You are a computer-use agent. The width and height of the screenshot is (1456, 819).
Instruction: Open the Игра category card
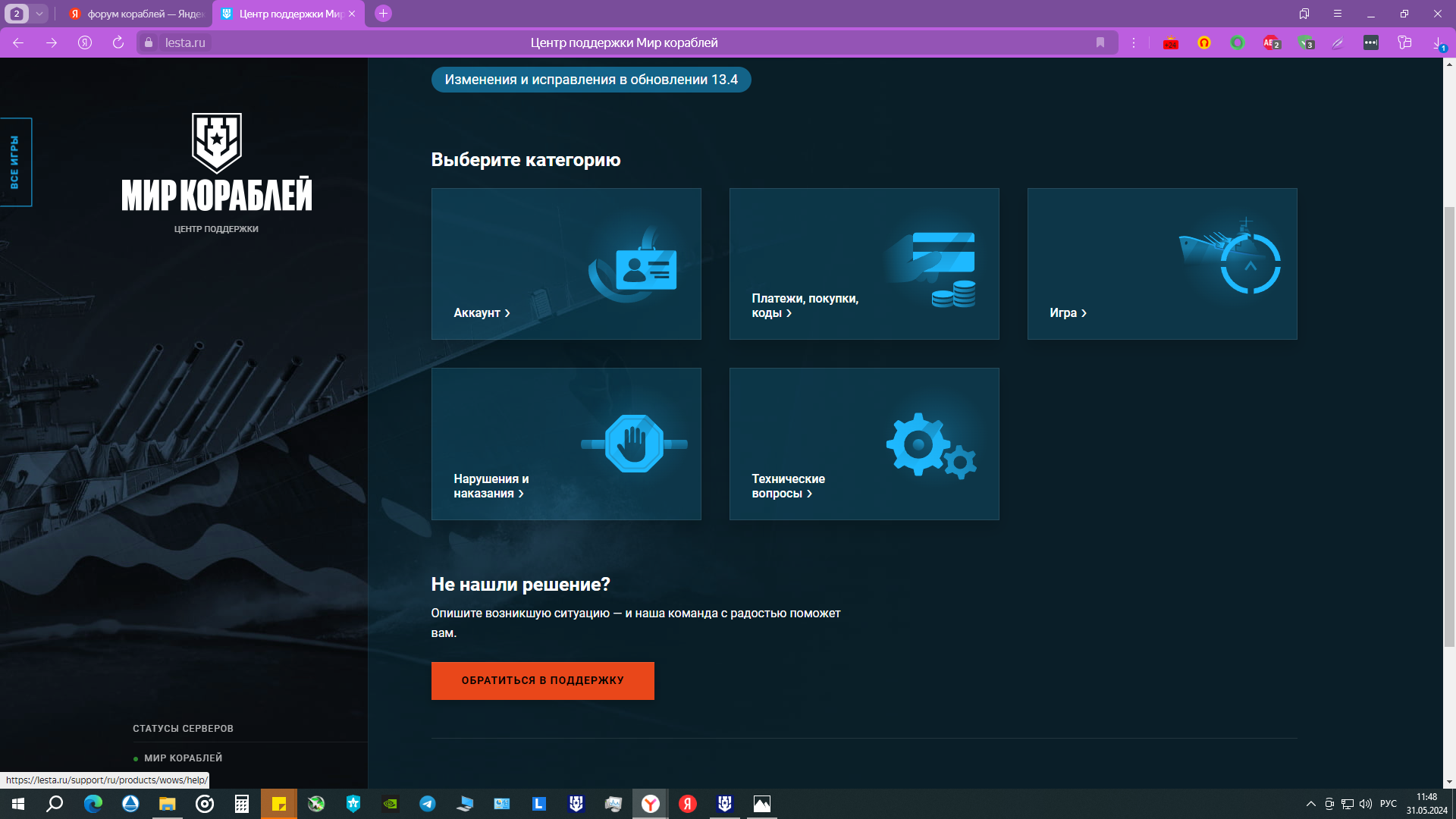click(x=1162, y=263)
